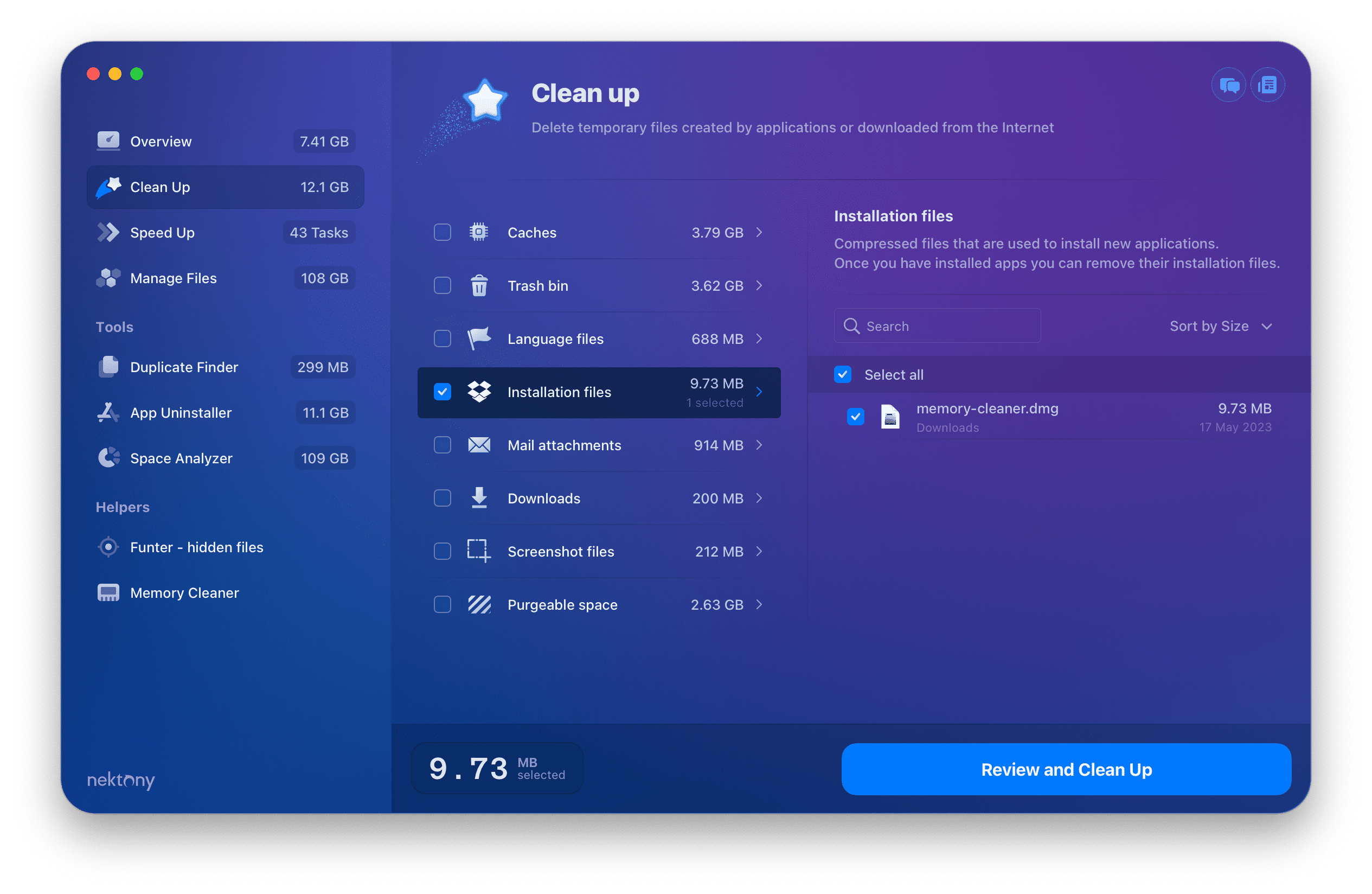
Task: Select the Funter hidden files helper
Action: point(197,547)
